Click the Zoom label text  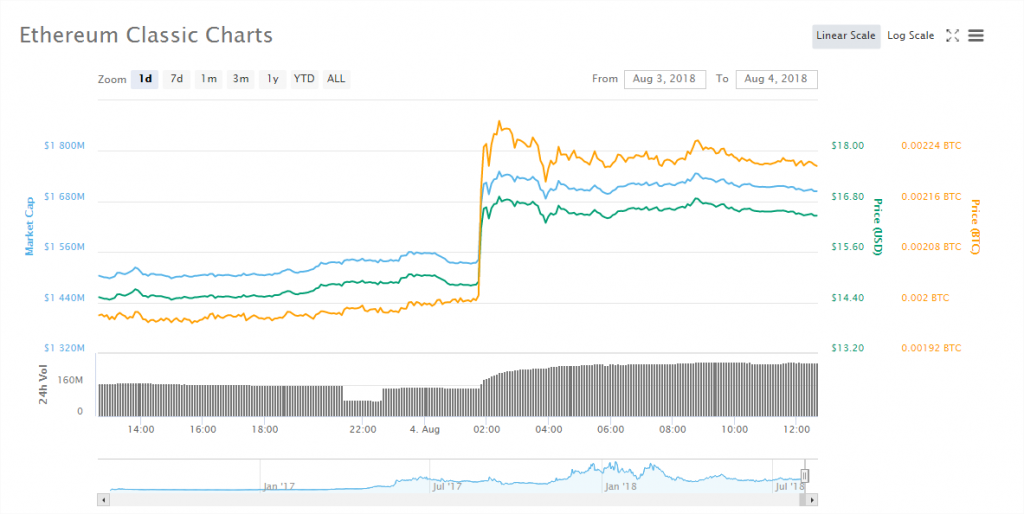click(112, 80)
